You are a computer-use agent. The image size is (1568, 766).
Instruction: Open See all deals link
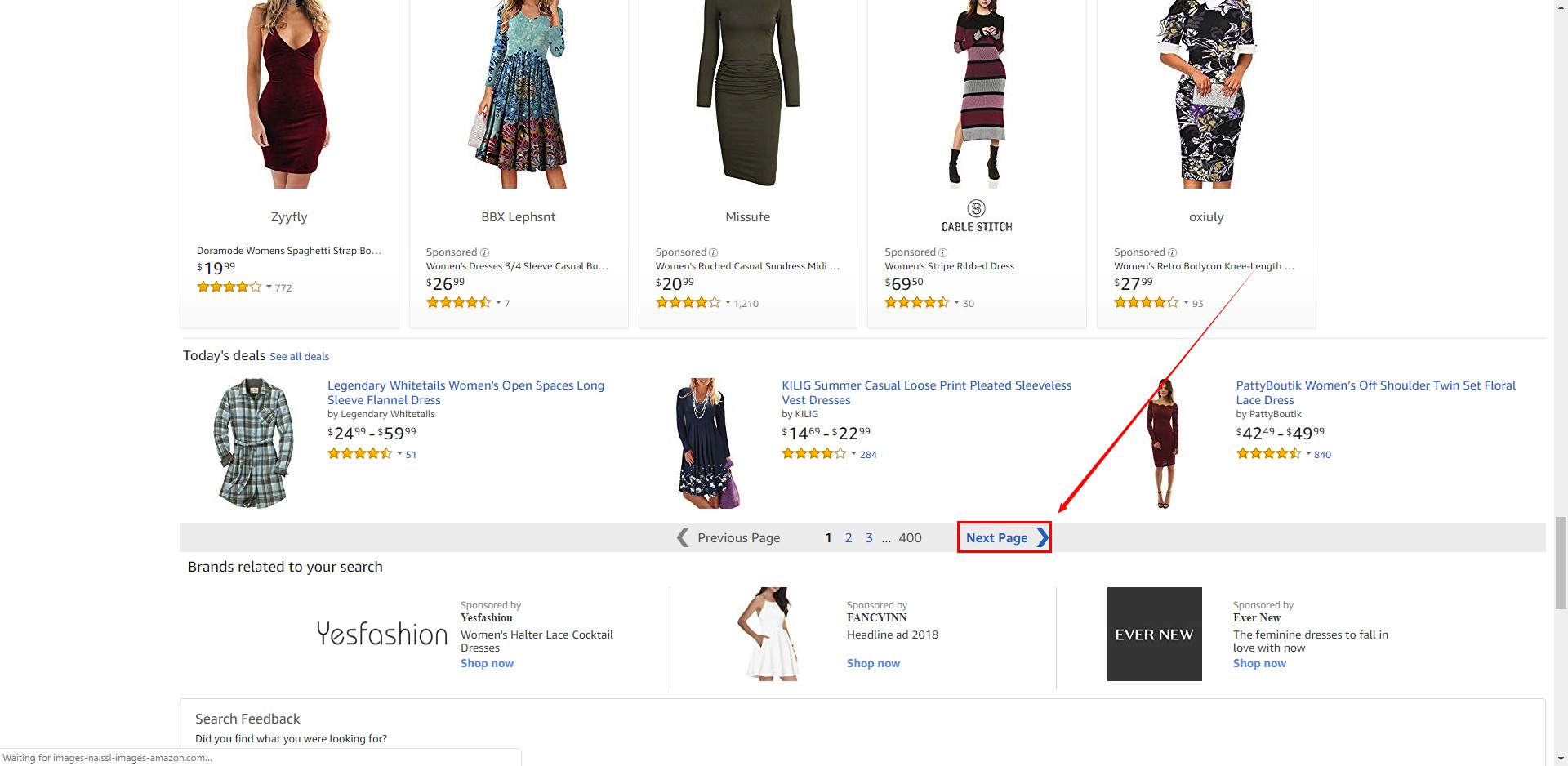pyautogui.click(x=299, y=357)
